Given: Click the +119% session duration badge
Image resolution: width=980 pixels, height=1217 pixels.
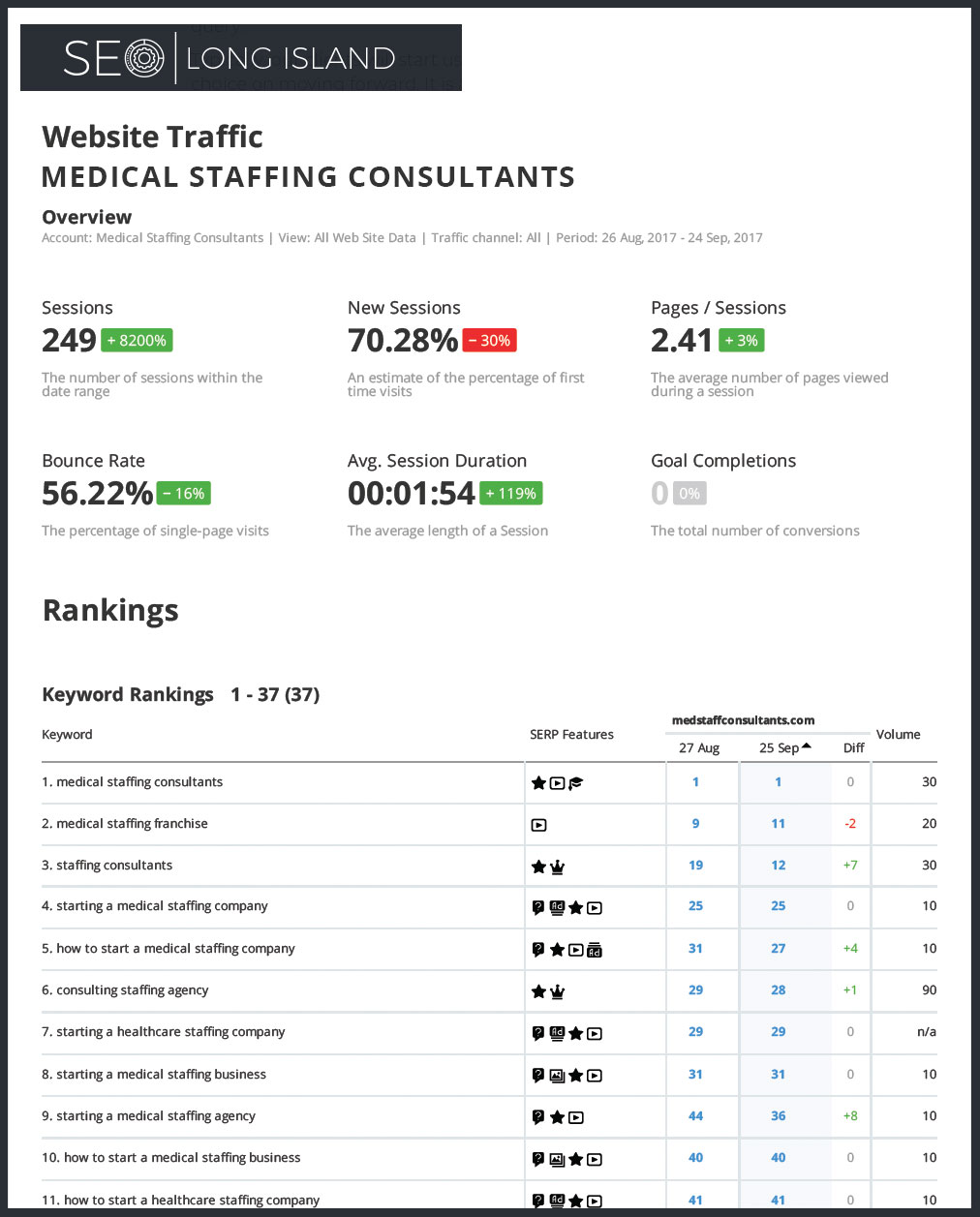Looking at the screenshot, I should (x=510, y=494).
